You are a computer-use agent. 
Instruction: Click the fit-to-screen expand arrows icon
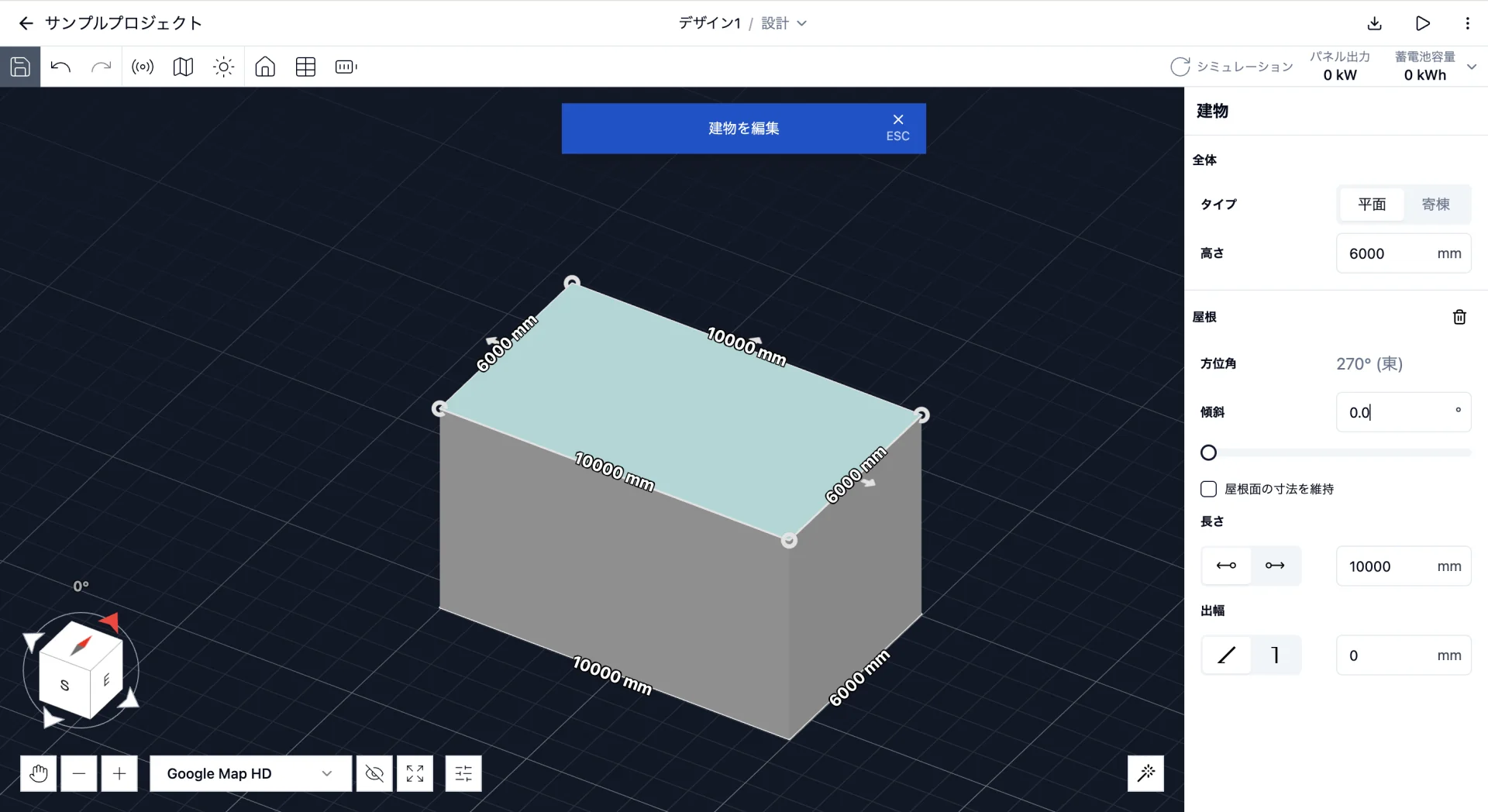tap(415, 773)
